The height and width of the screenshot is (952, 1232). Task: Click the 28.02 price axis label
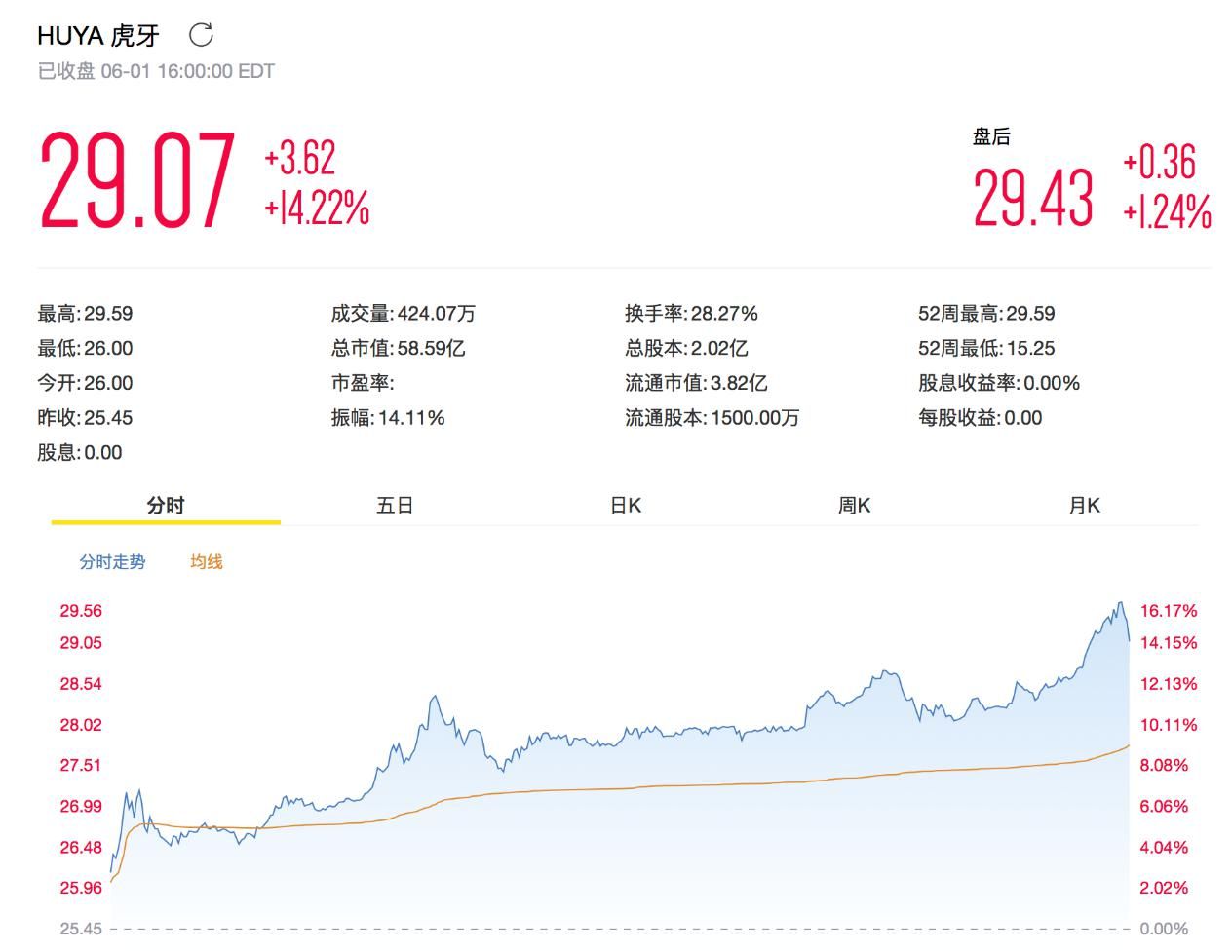click(x=81, y=725)
